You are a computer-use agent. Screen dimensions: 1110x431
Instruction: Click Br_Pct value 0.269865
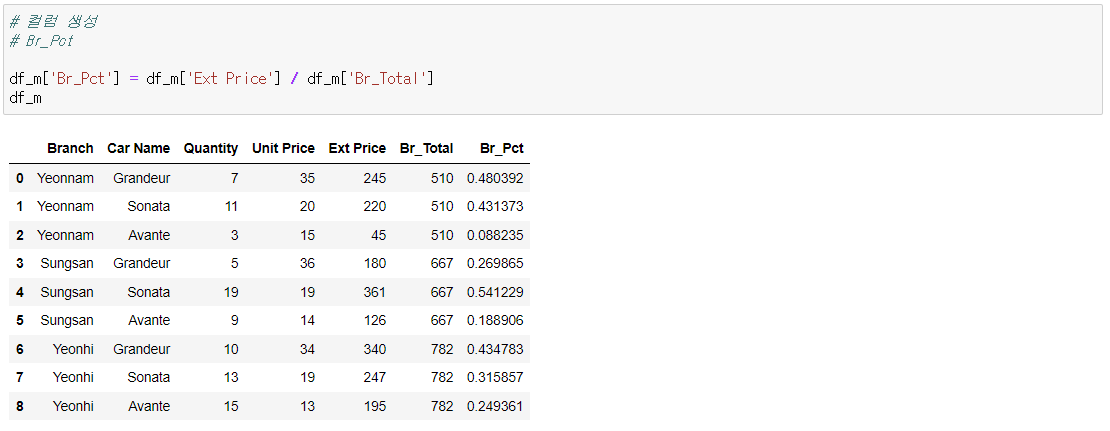coord(496,263)
